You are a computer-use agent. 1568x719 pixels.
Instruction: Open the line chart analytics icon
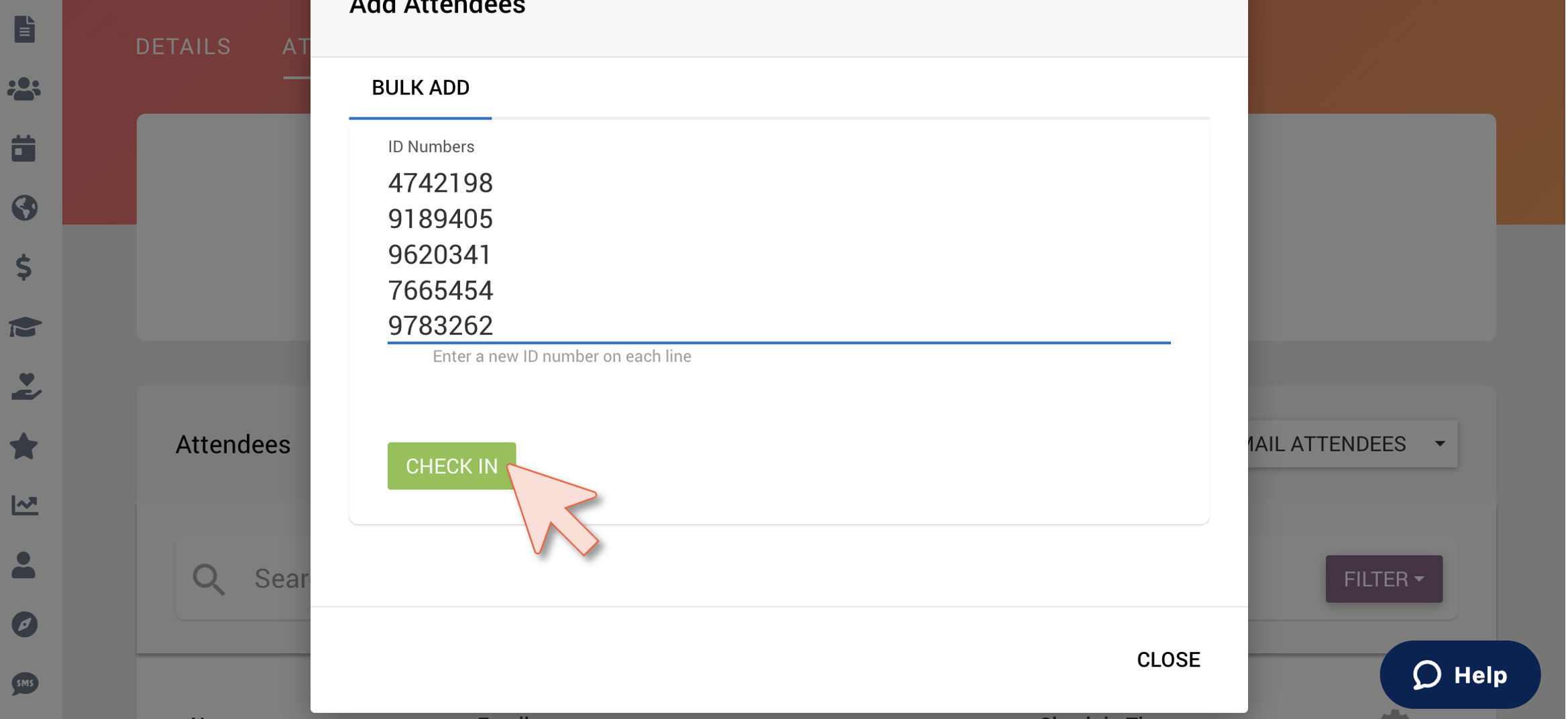(x=25, y=505)
